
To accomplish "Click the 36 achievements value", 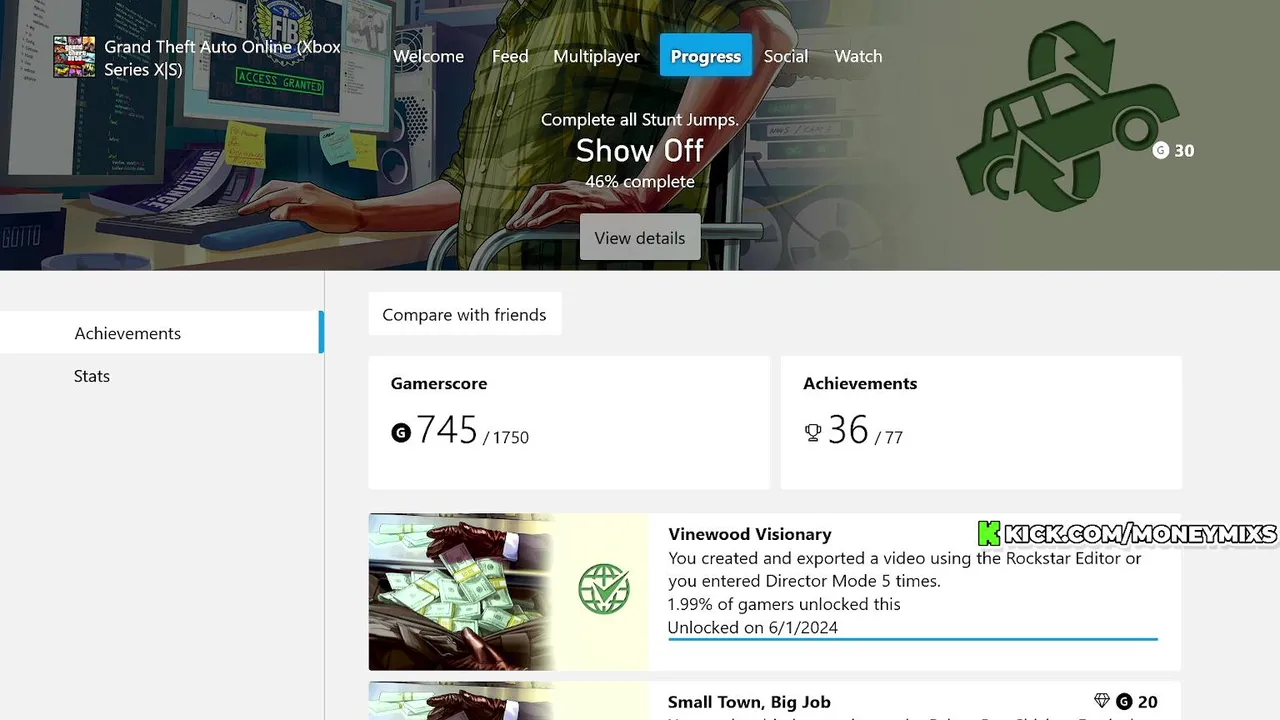I will click(848, 430).
